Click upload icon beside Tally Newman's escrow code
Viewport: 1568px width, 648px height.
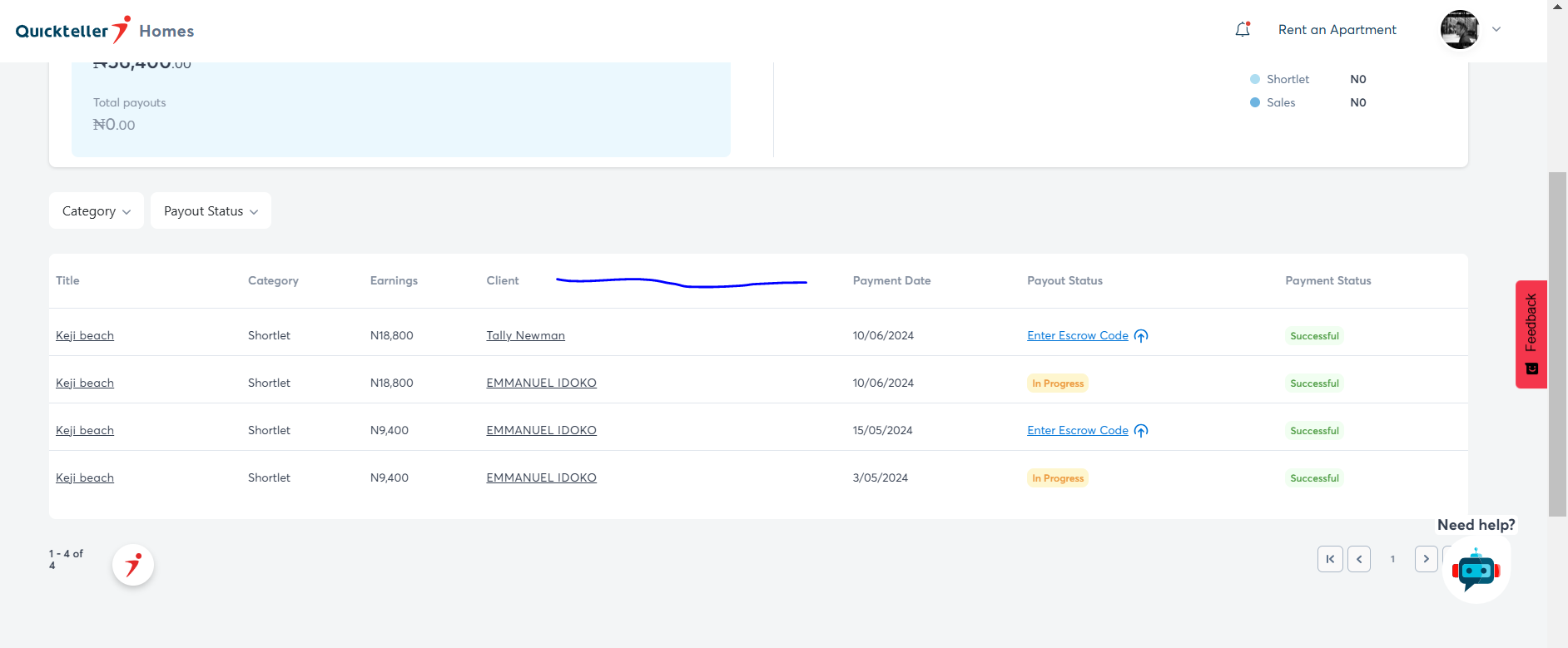pos(1141,336)
